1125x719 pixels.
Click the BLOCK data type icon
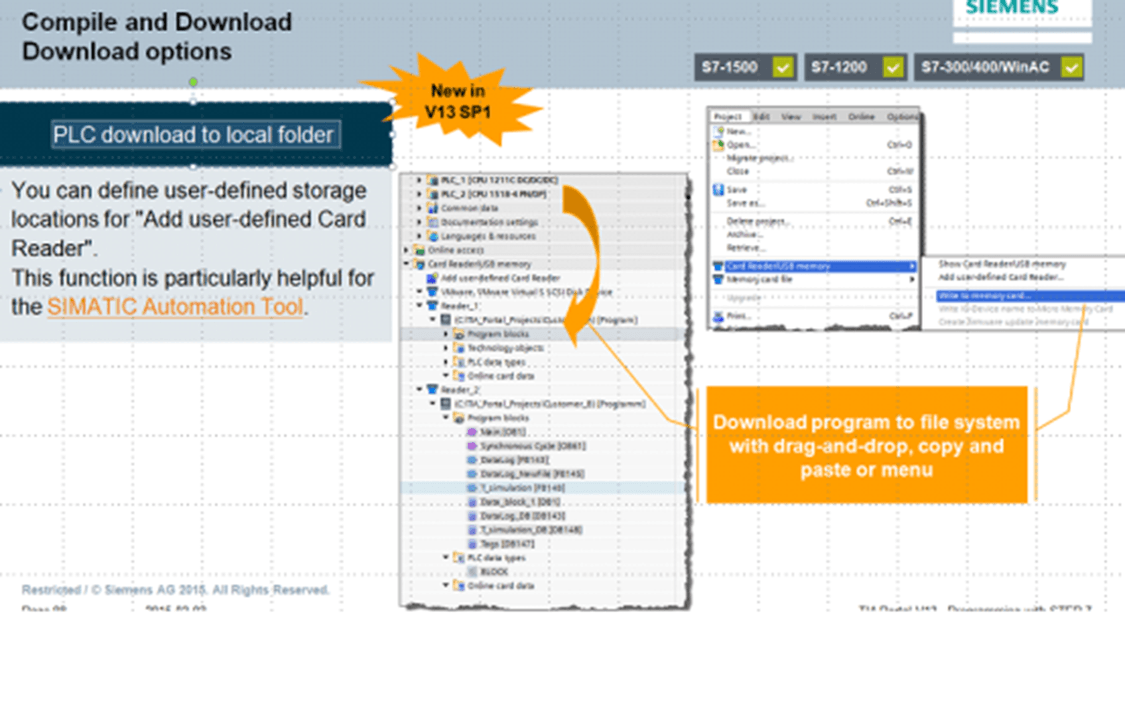click(472, 572)
